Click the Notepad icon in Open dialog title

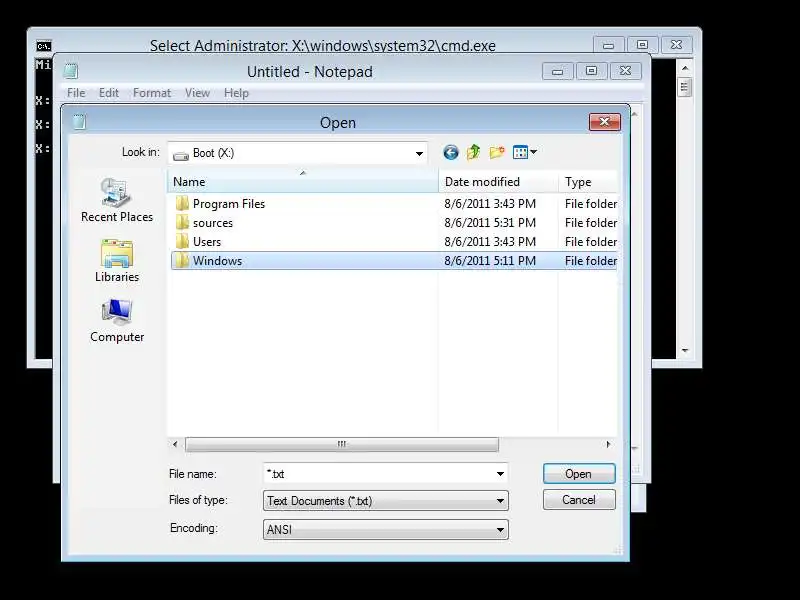[x=79, y=122]
